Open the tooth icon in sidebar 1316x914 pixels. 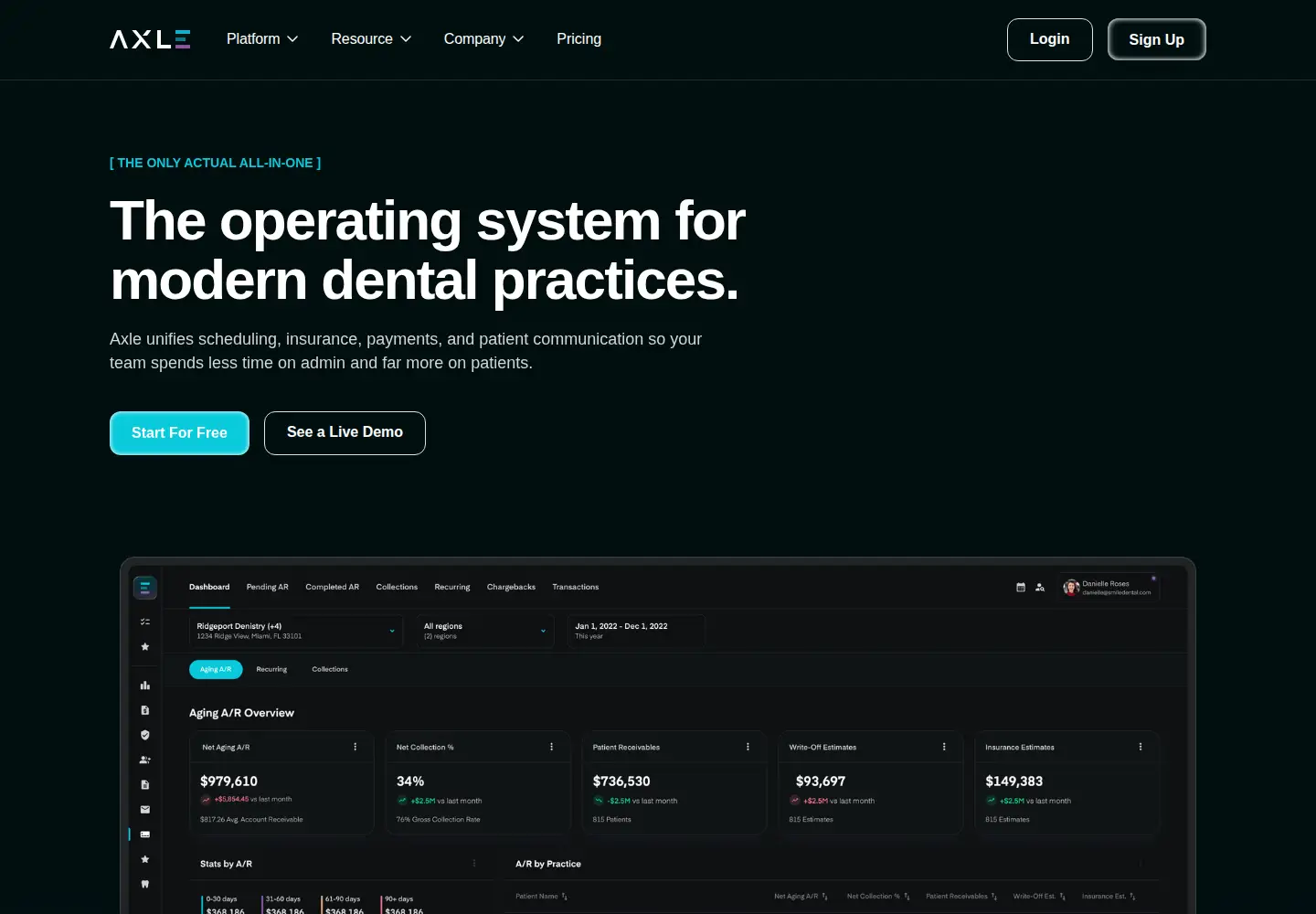click(145, 884)
